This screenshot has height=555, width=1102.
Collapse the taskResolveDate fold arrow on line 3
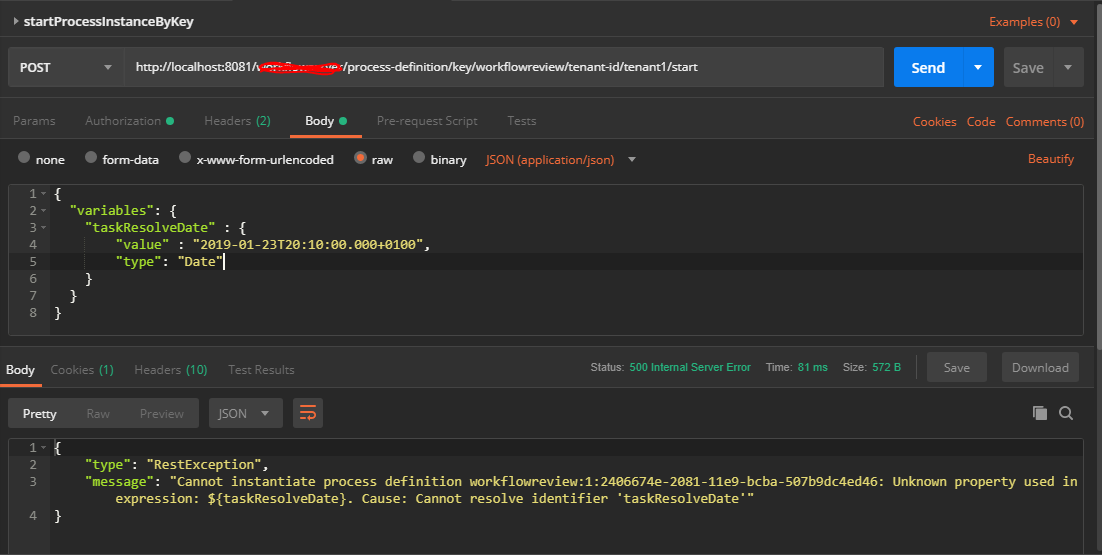pos(44,227)
